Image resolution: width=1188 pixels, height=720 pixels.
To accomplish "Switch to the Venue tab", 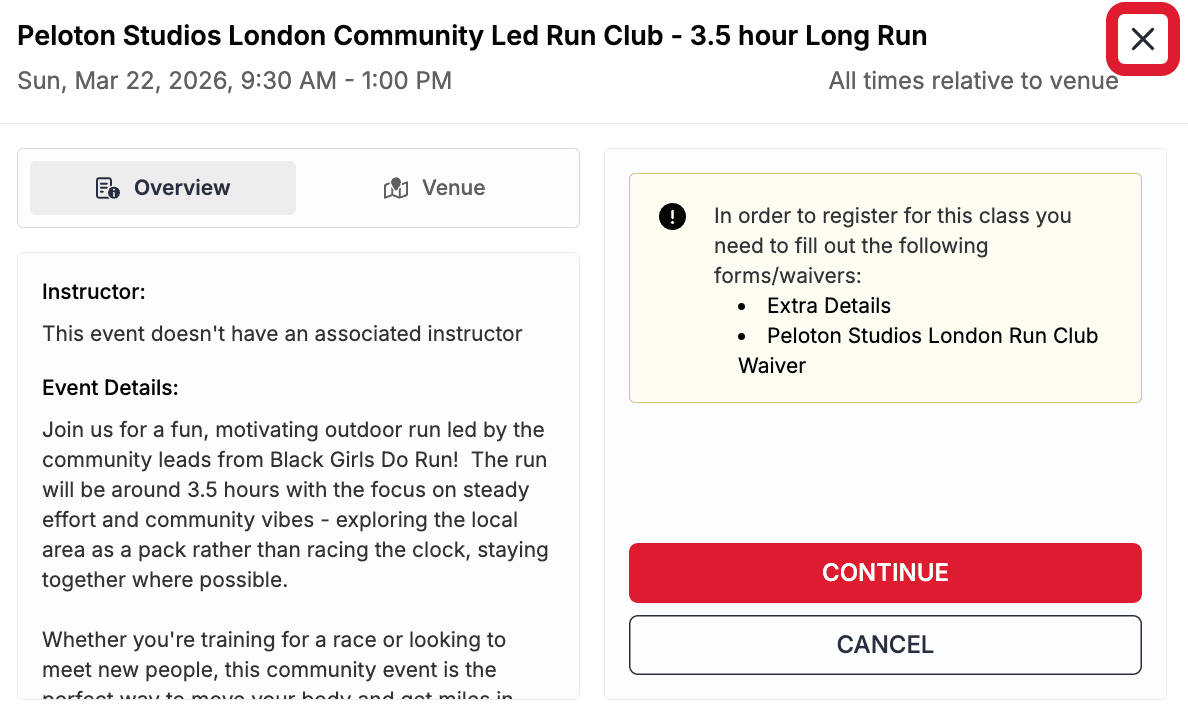I will click(434, 187).
